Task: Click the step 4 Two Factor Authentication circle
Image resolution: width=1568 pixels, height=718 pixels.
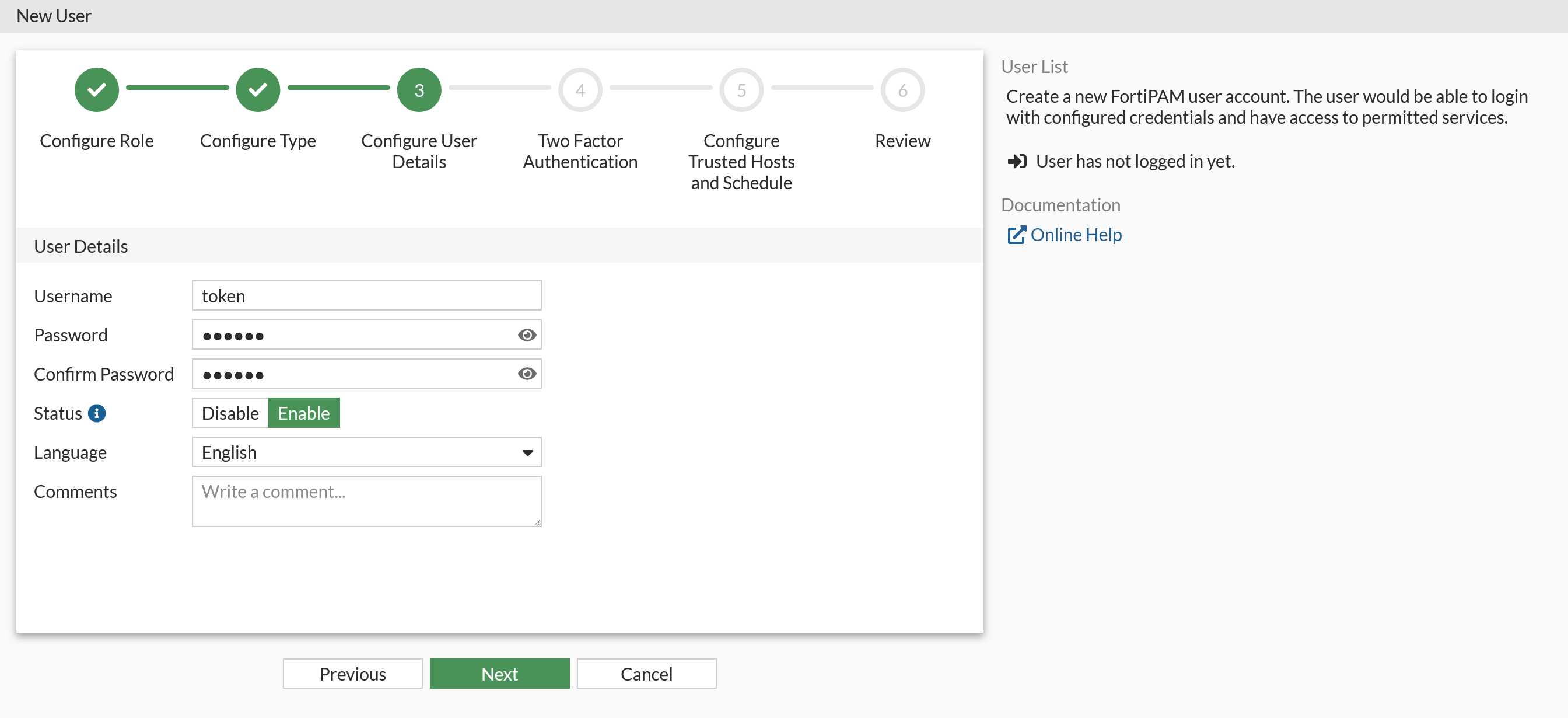Action: 579,89
